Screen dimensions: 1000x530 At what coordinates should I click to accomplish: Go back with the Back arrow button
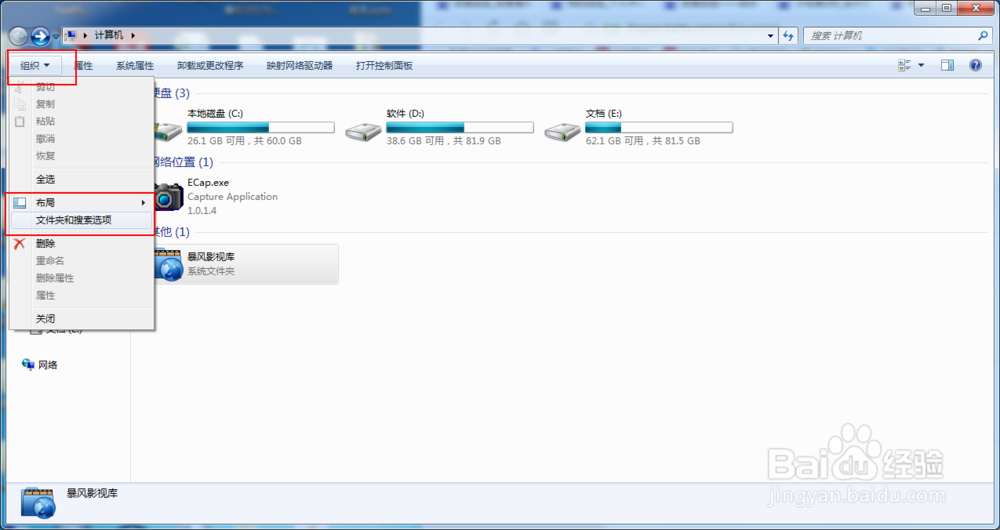[x=18, y=36]
